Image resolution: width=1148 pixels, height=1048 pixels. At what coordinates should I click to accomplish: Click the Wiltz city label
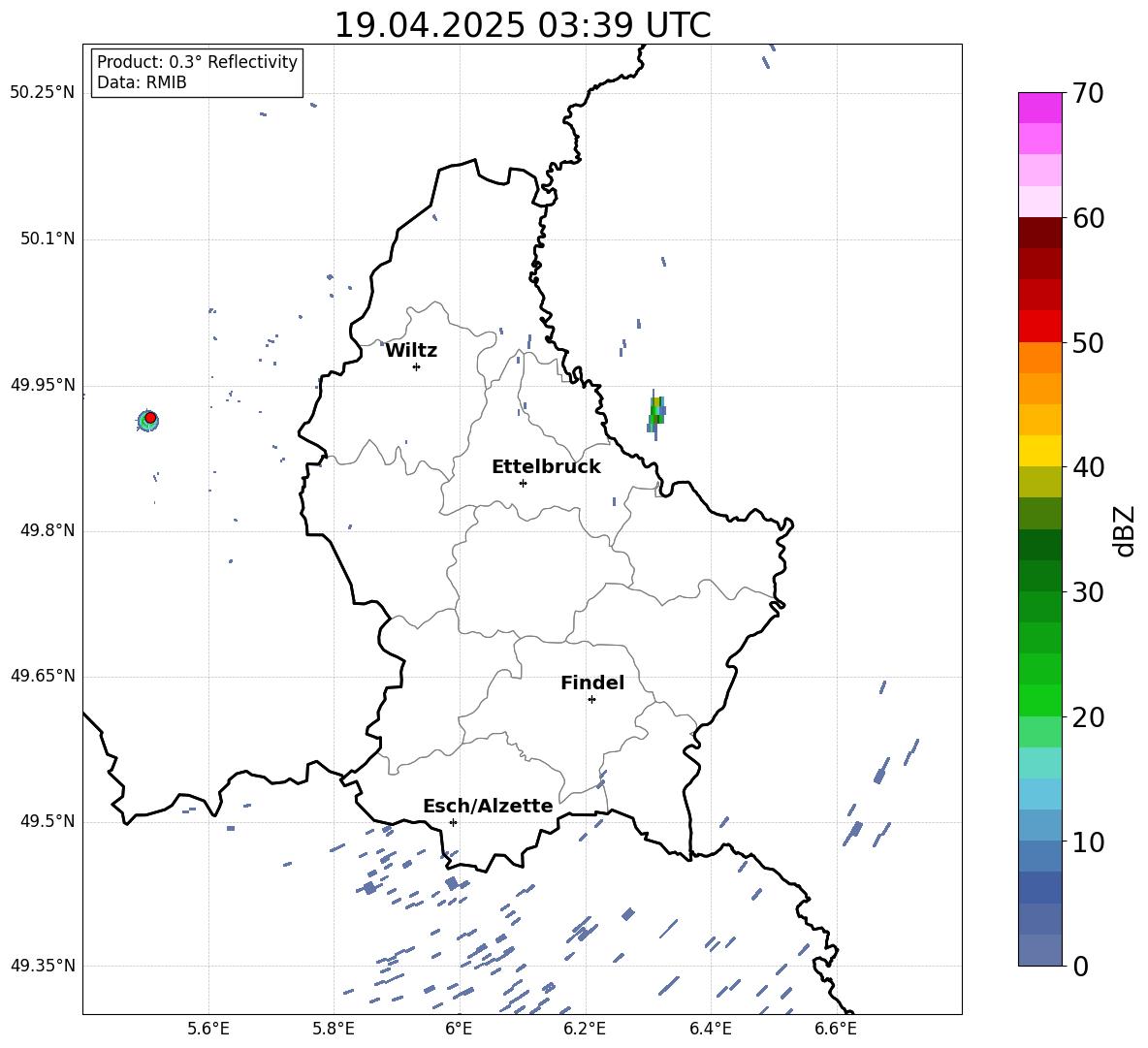point(411,351)
